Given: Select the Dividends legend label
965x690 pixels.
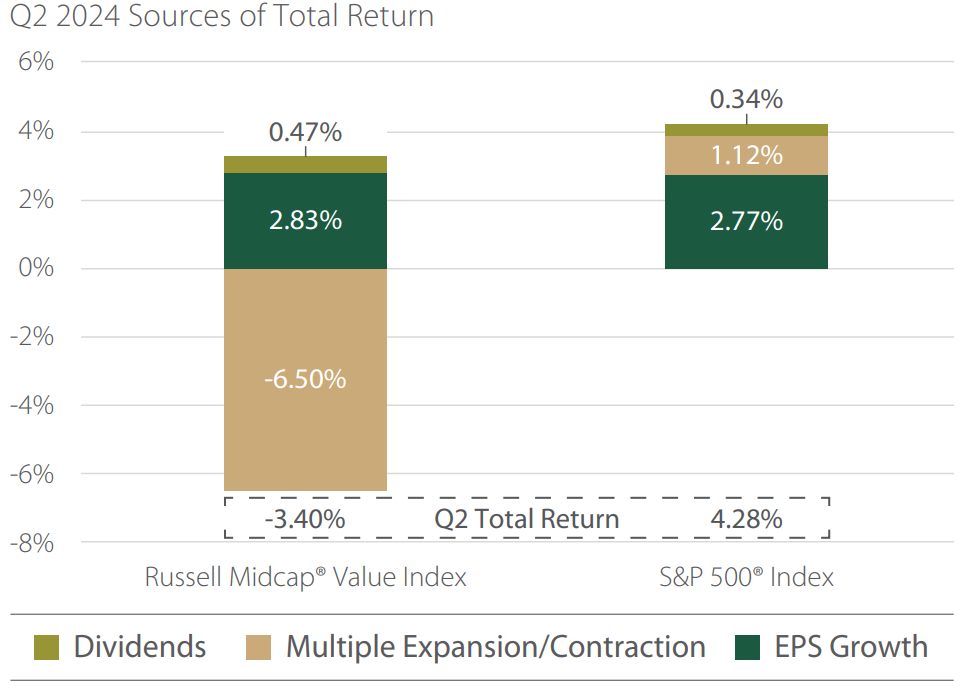Looking at the screenshot, I should 140,647.
